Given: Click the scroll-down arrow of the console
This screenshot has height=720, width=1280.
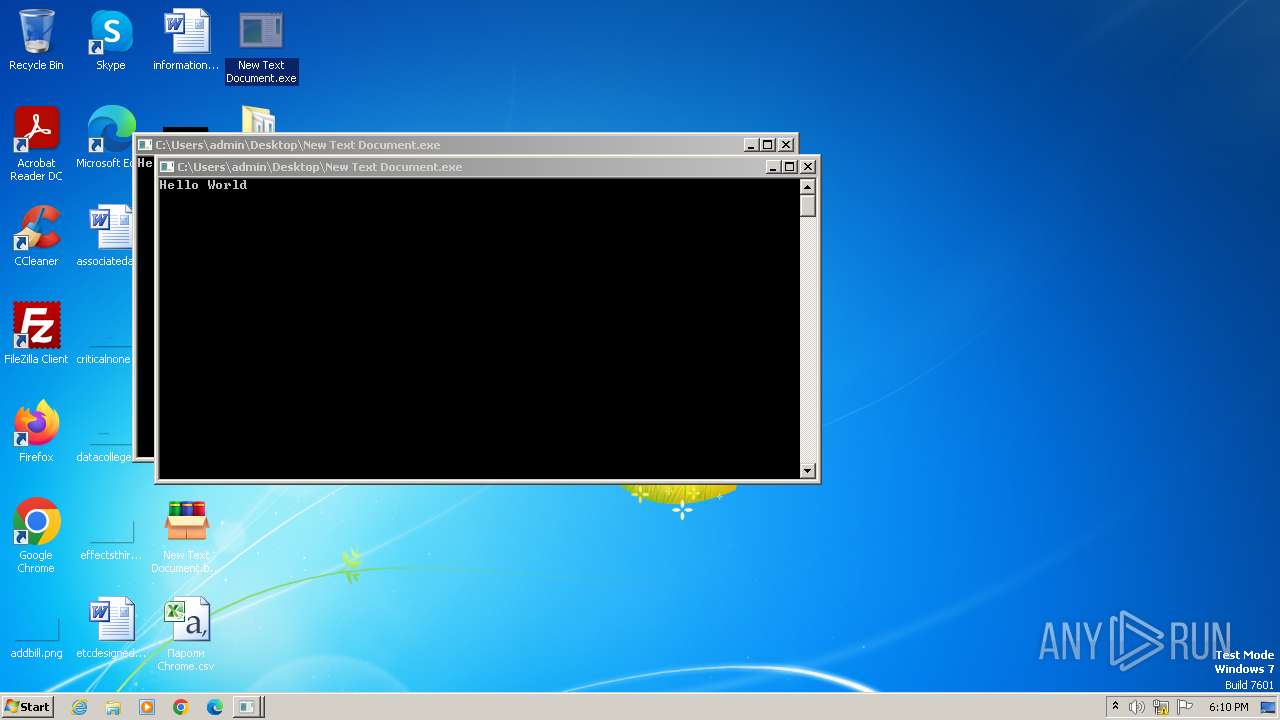Looking at the screenshot, I should pyautogui.click(x=808, y=471).
